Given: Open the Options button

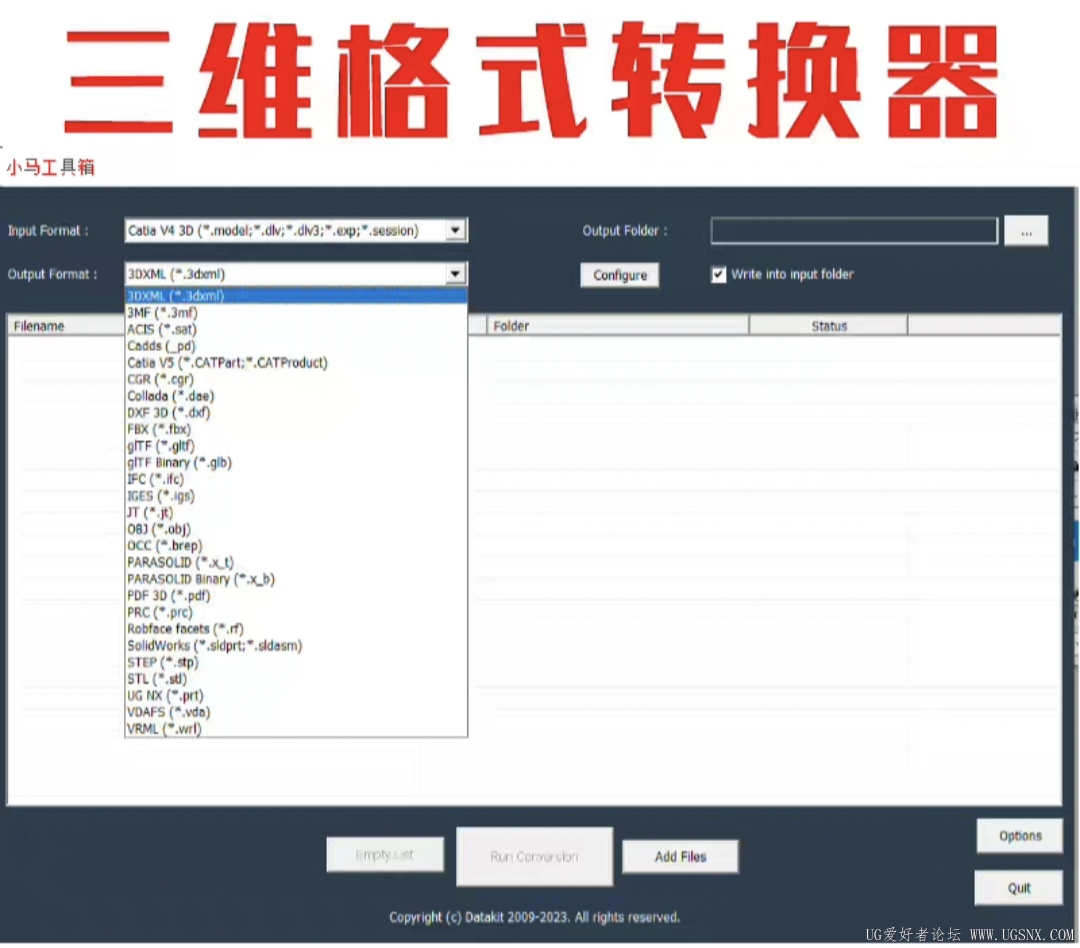Looking at the screenshot, I should click(x=1020, y=836).
